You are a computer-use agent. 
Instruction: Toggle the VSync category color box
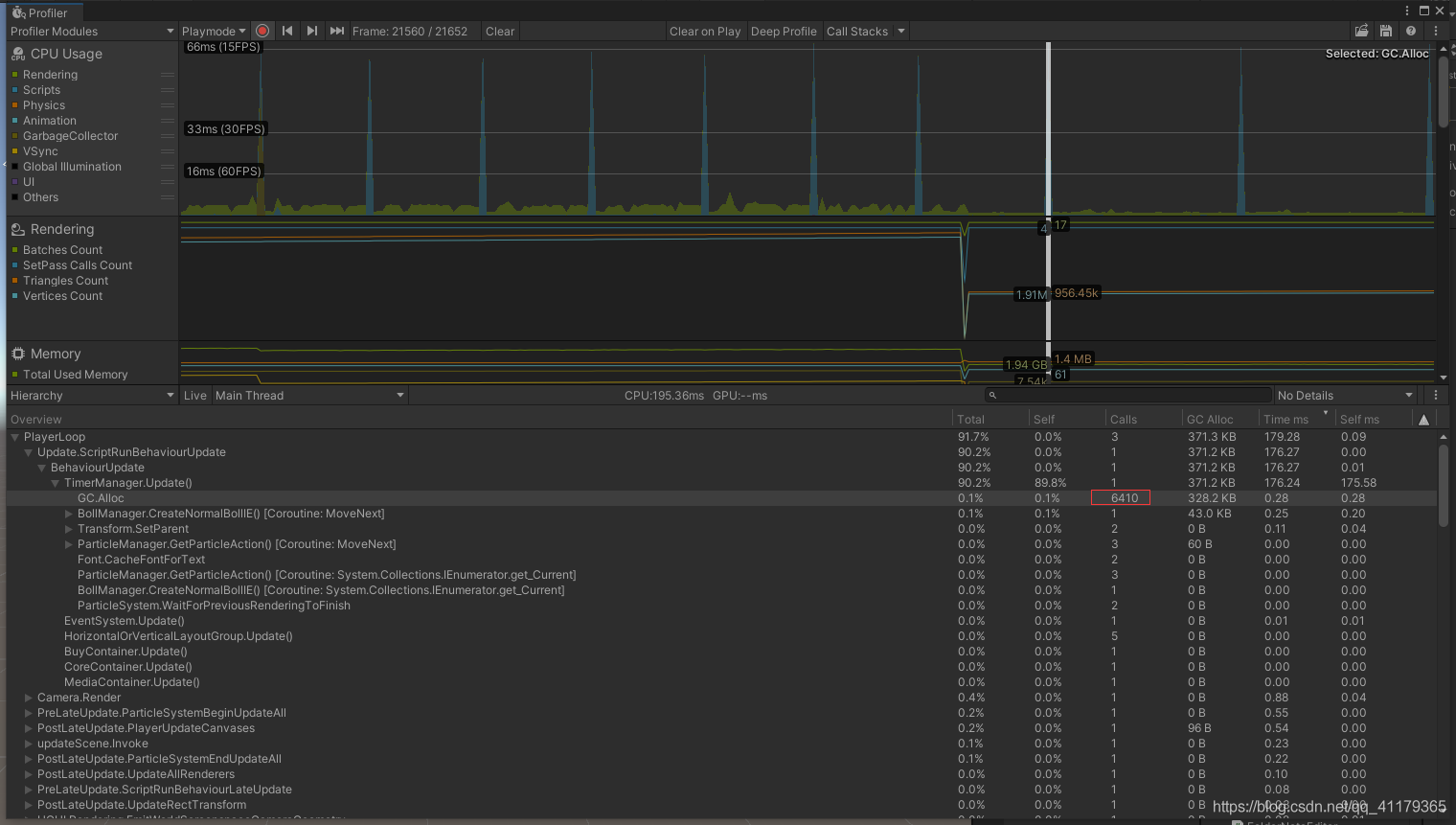point(14,151)
